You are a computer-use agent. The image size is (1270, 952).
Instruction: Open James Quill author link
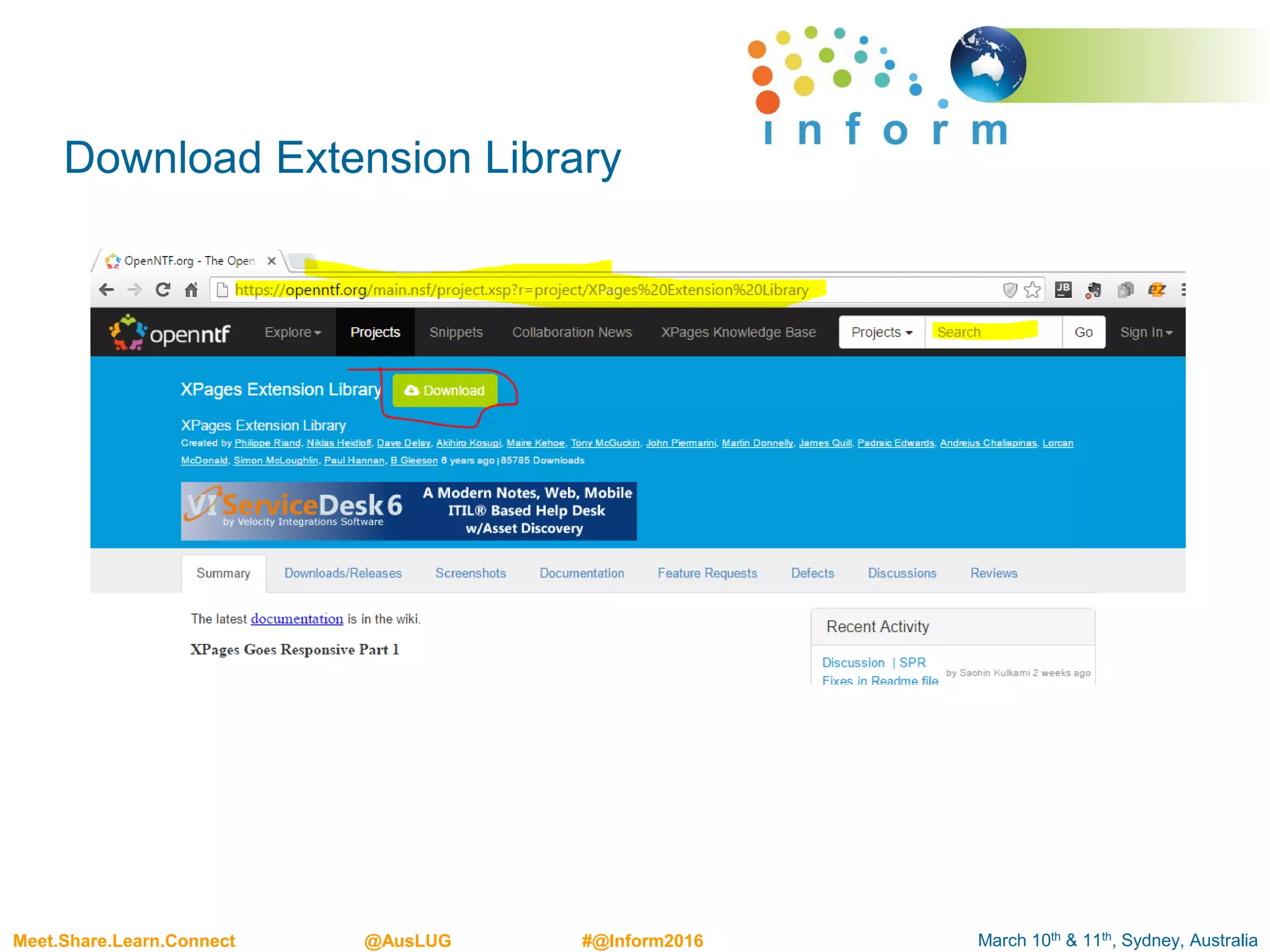[825, 443]
